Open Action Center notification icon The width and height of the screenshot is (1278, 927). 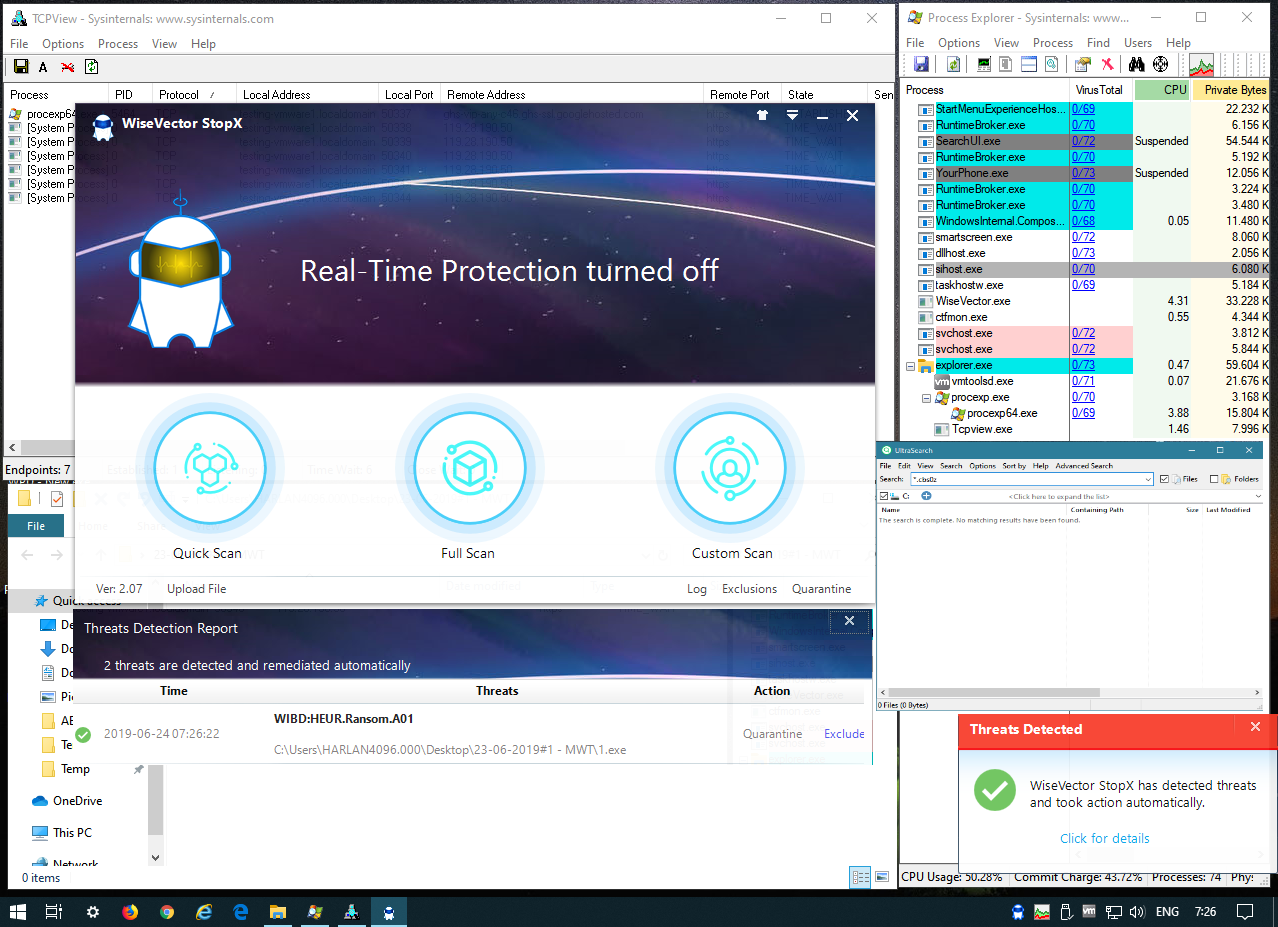pyautogui.click(x=1245, y=912)
